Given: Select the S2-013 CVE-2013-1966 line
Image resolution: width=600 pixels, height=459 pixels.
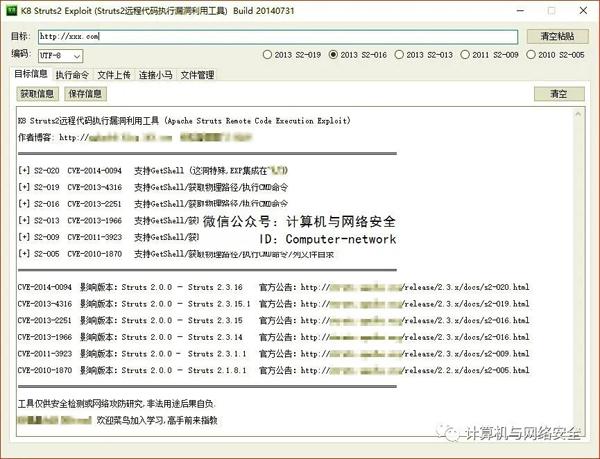Looking at the screenshot, I should [109, 221].
